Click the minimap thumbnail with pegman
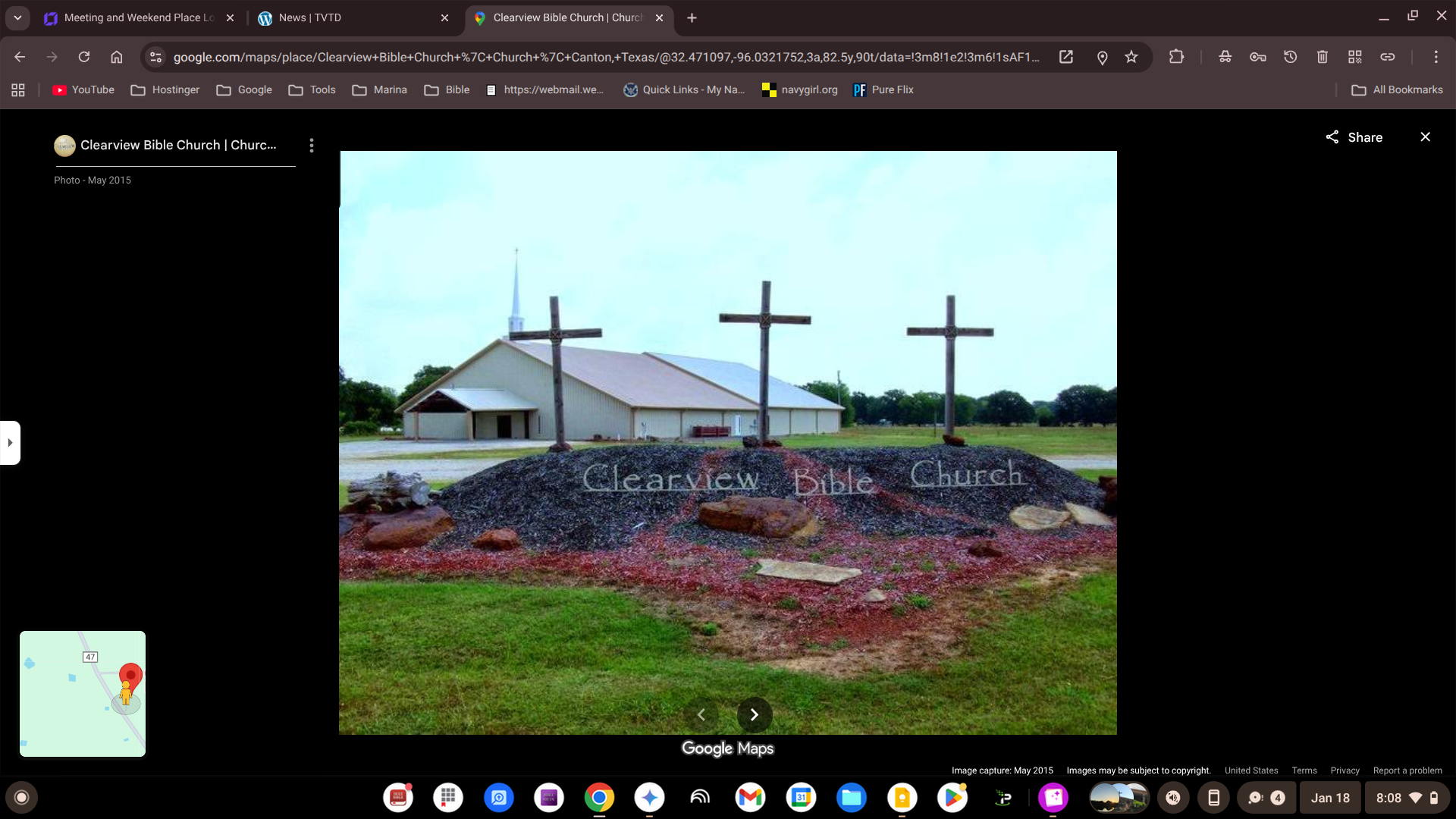1456x819 pixels. click(x=83, y=694)
